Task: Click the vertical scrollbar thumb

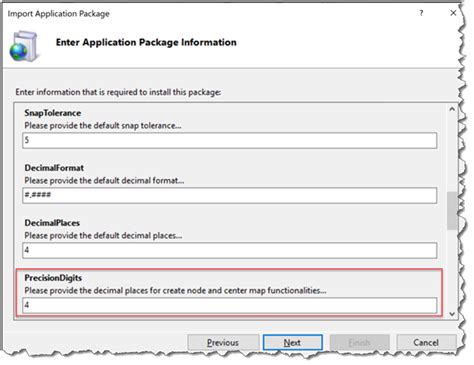Action: [x=452, y=210]
